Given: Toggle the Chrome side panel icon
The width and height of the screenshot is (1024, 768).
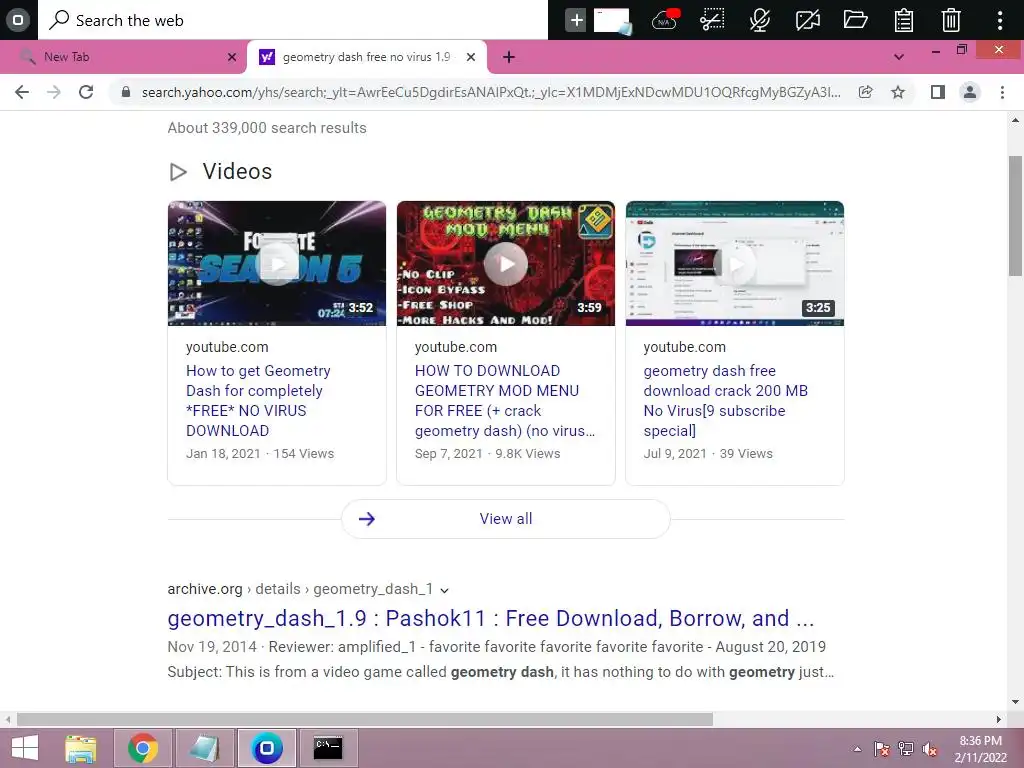Looking at the screenshot, I should click(x=938, y=92).
